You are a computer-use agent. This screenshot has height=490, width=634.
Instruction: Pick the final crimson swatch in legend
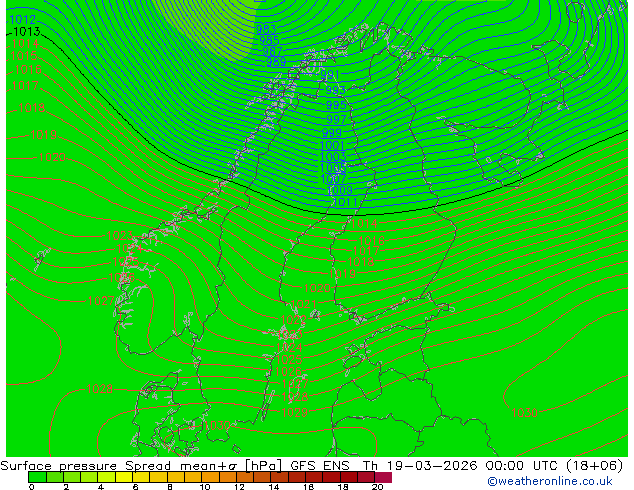pyautogui.click(x=383, y=477)
